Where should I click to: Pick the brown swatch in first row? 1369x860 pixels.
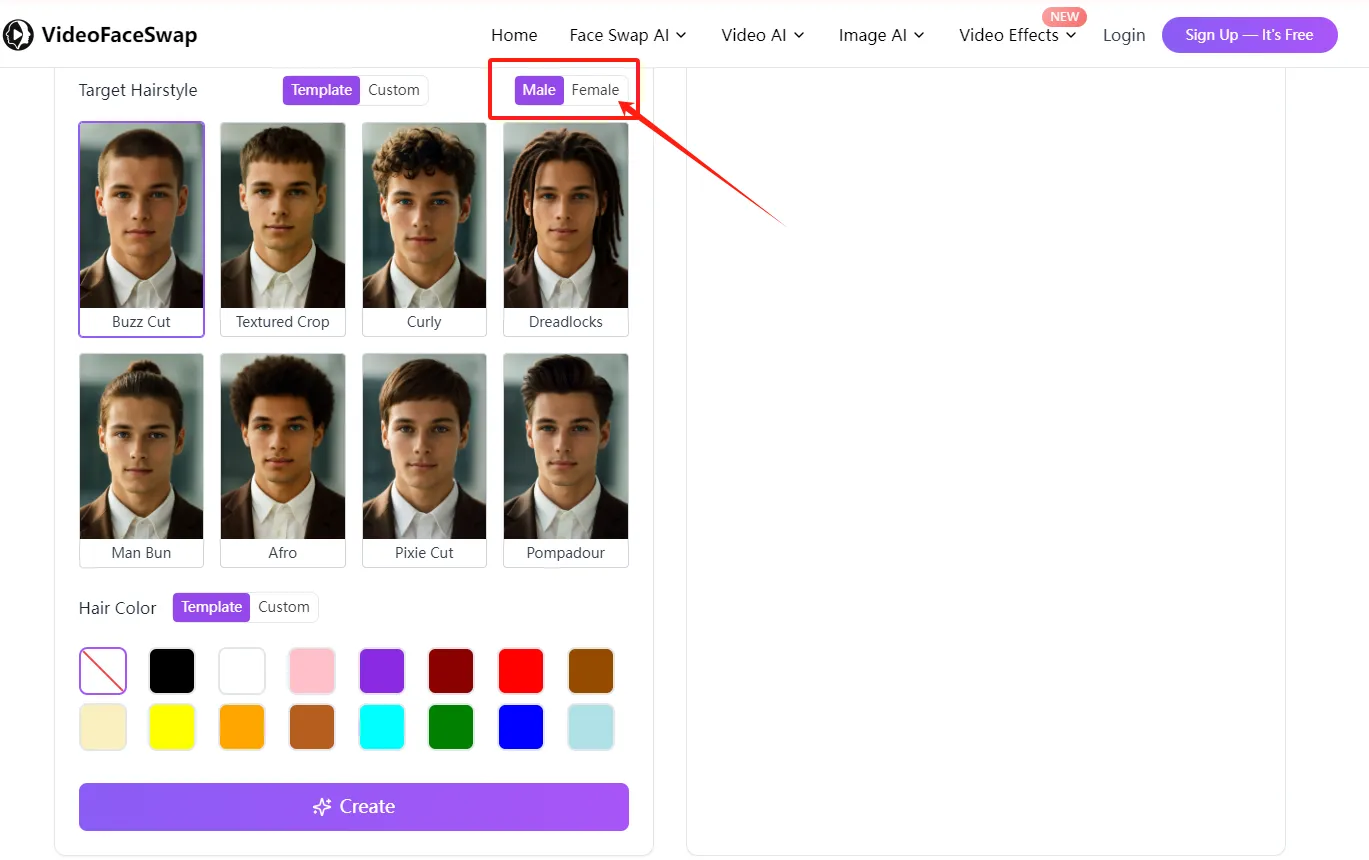pyautogui.click(x=591, y=671)
